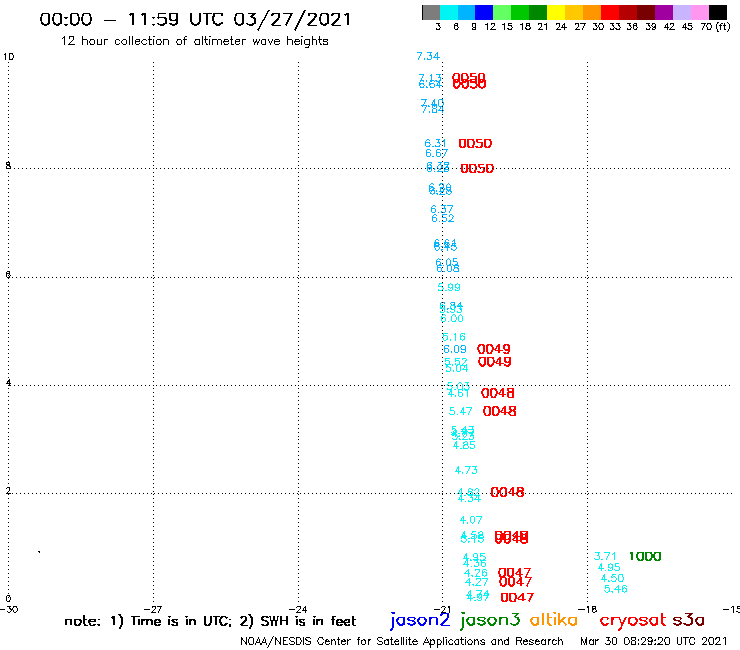The image size is (740, 650).
Task: Select the wave height value 5.47
Action: tap(461, 411)
